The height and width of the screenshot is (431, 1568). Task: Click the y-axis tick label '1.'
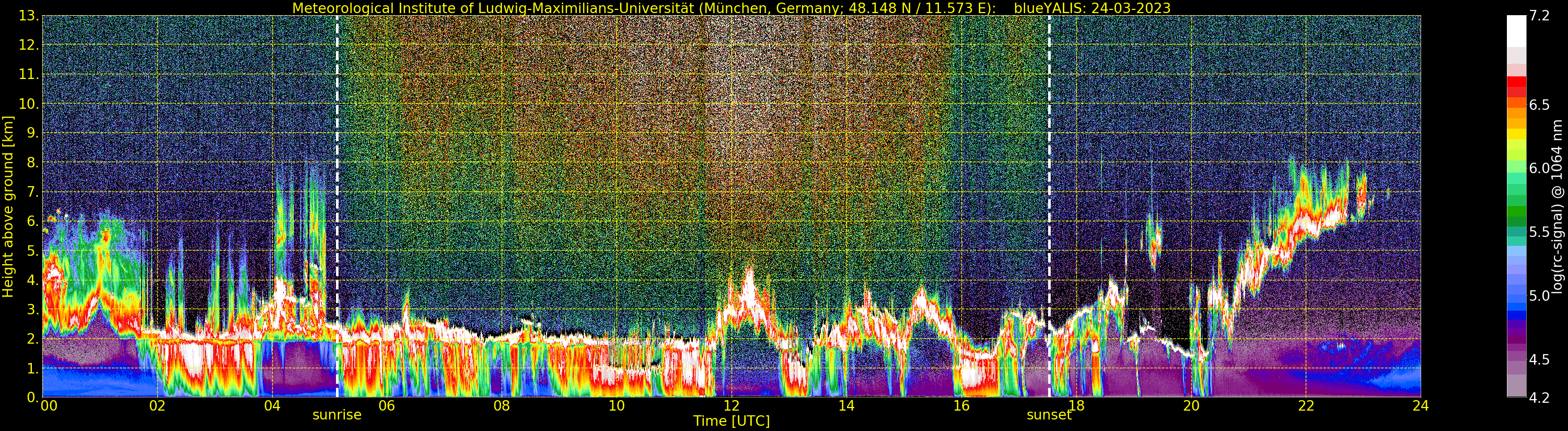33,368
